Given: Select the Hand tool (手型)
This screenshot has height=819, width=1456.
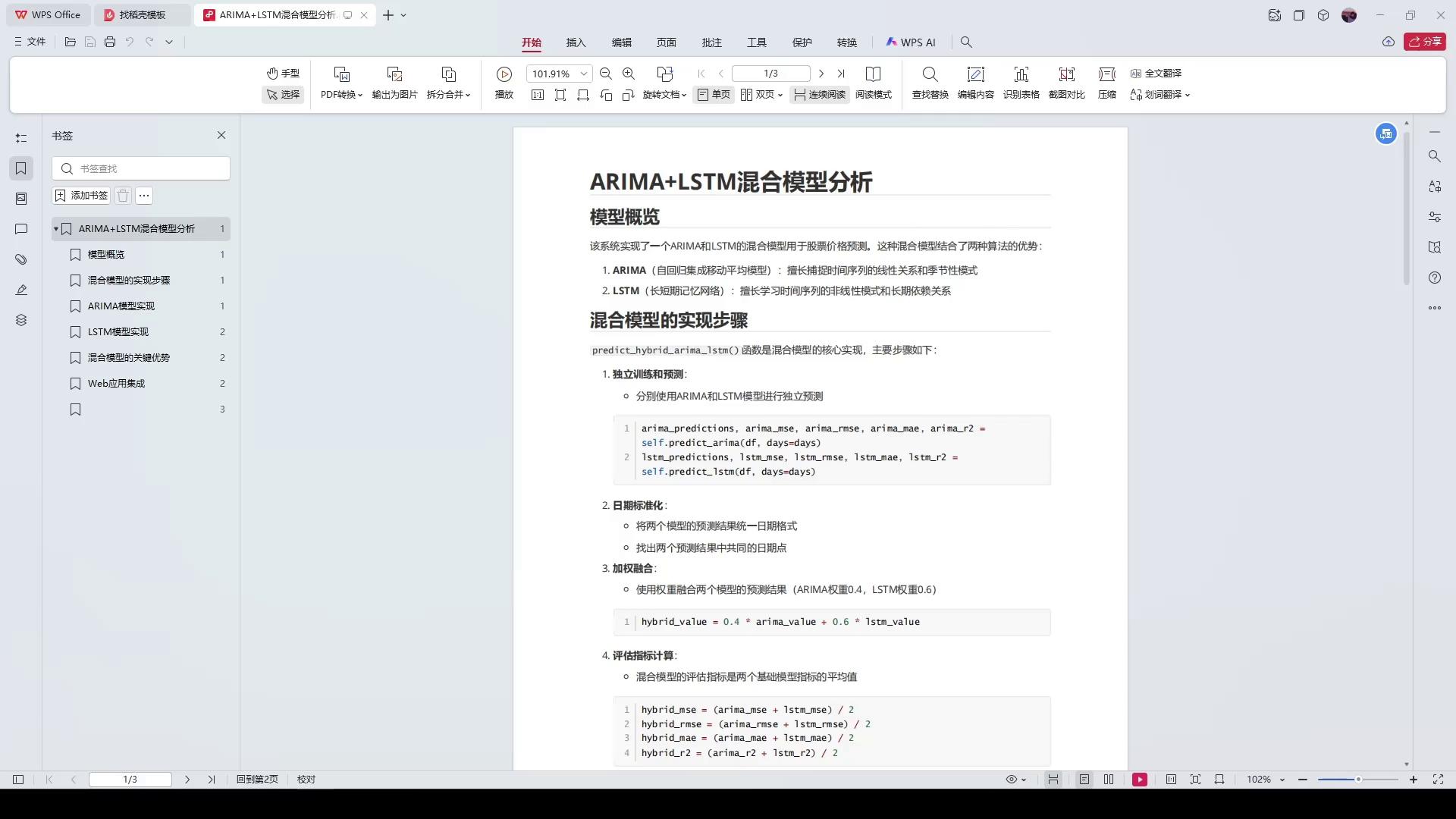Looking at the screenshot, I should click(x=283, y=73).
